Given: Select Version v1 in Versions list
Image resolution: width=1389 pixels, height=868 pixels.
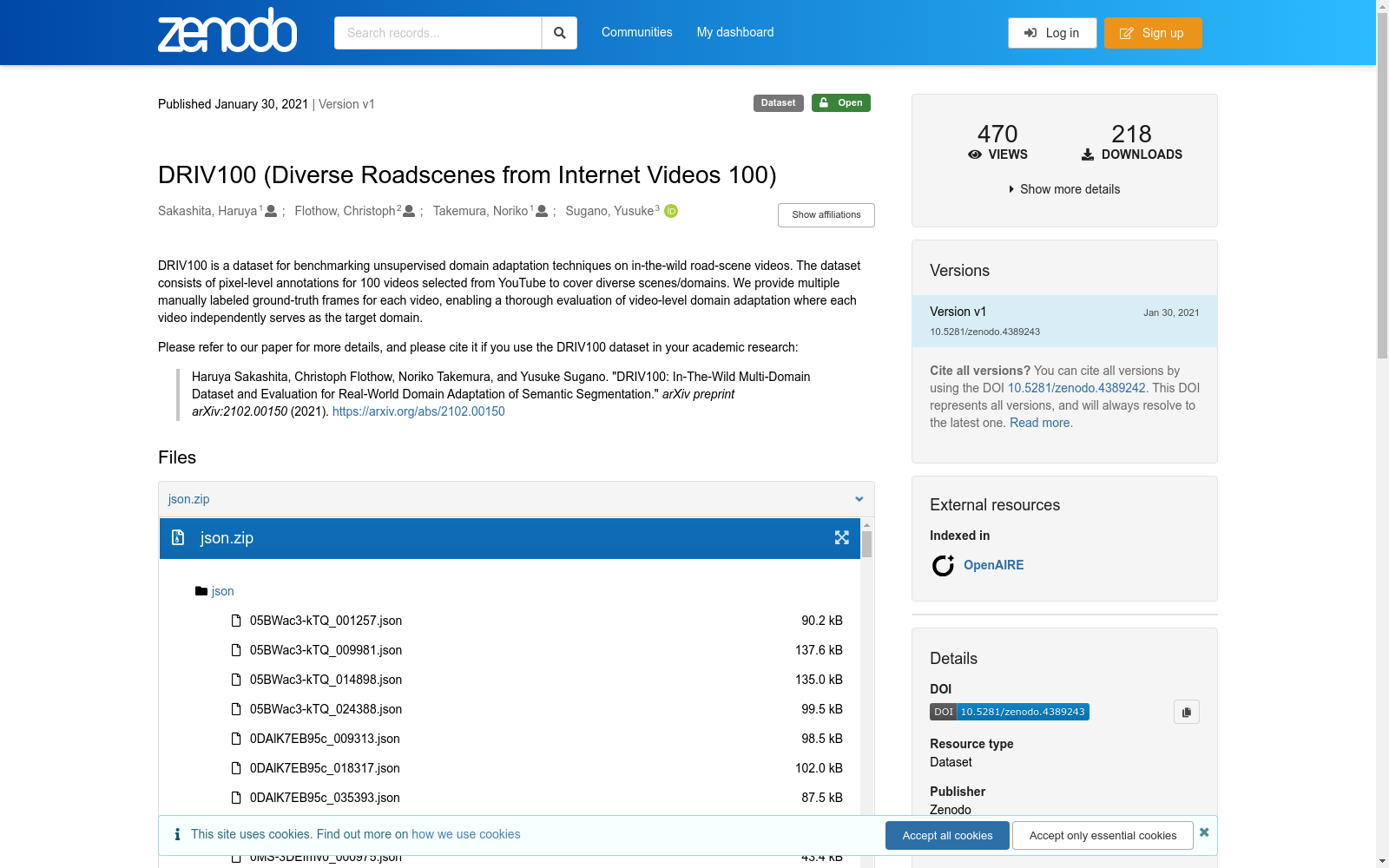Looking at the screenshot, I should pyautogui.click(x=1064, y=321).
